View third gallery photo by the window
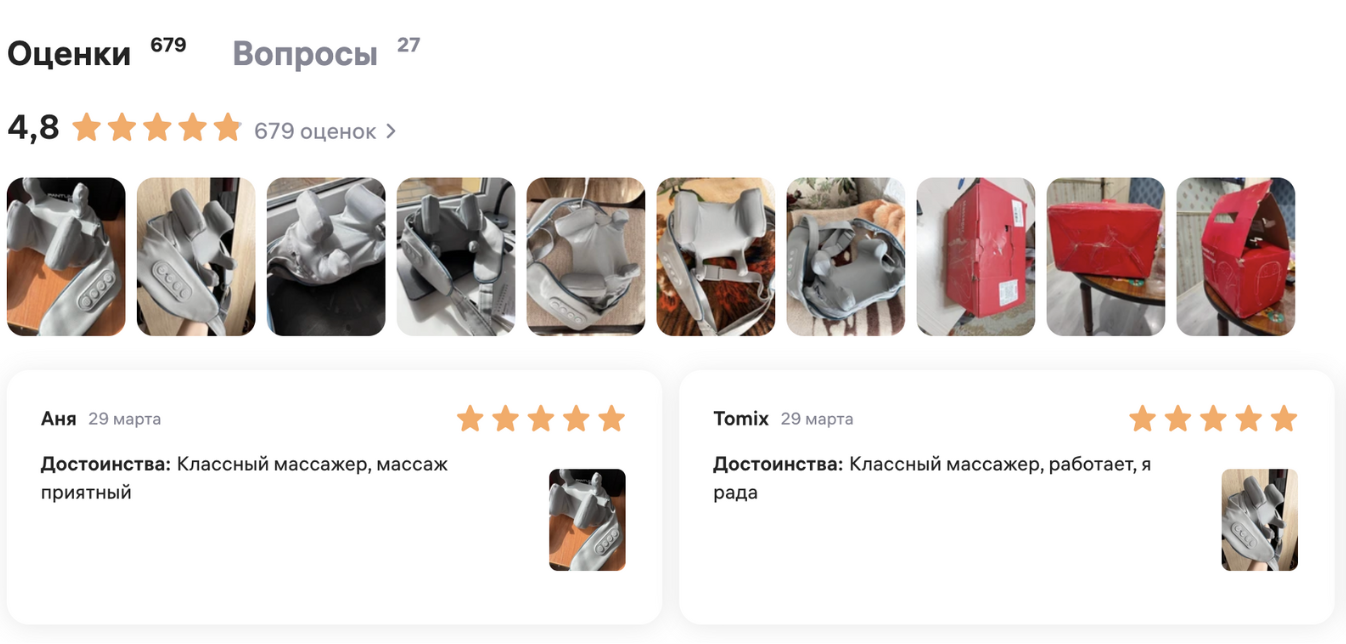The width and height of the screenshot is (1346, 644). [326, 257]
